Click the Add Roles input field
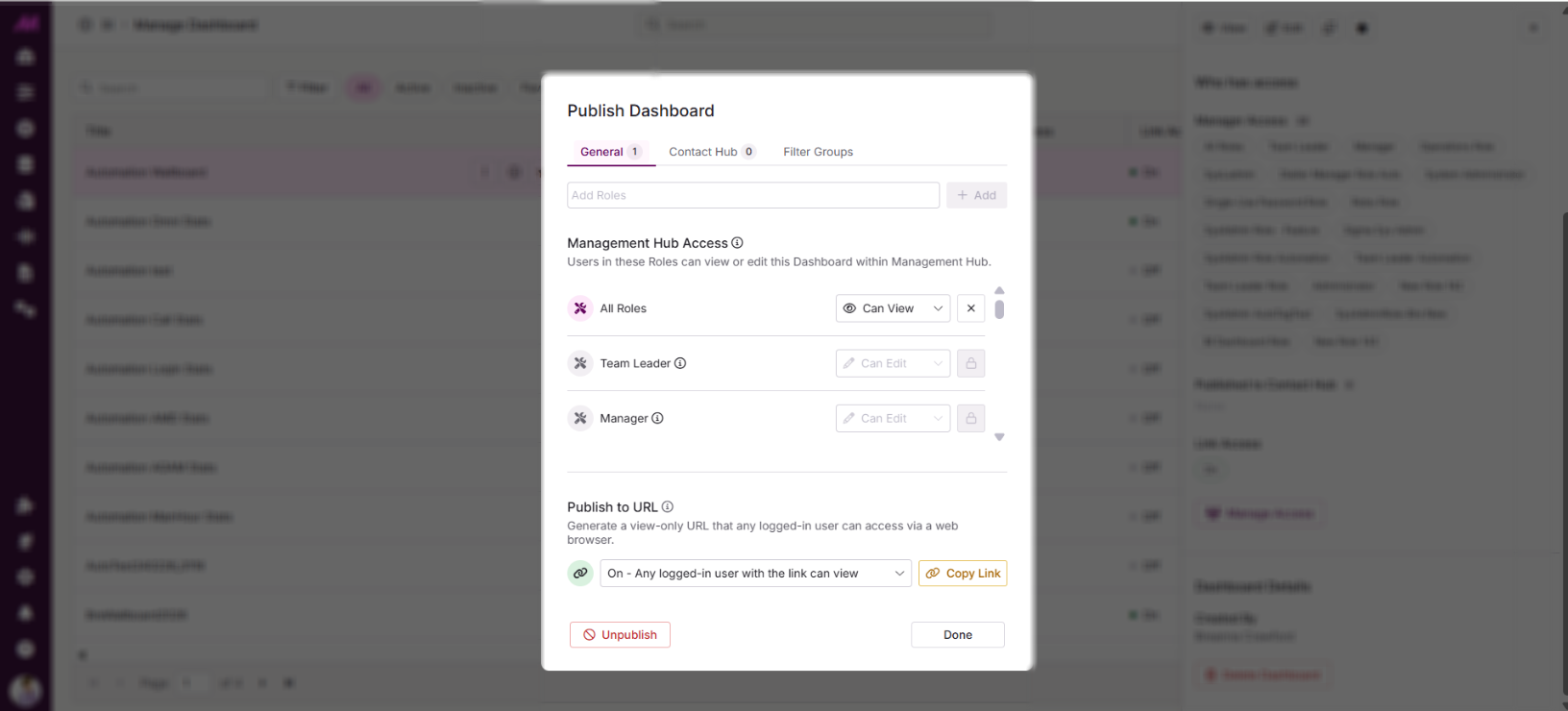This screenshot has width=1568, height=711. point(752,195)
